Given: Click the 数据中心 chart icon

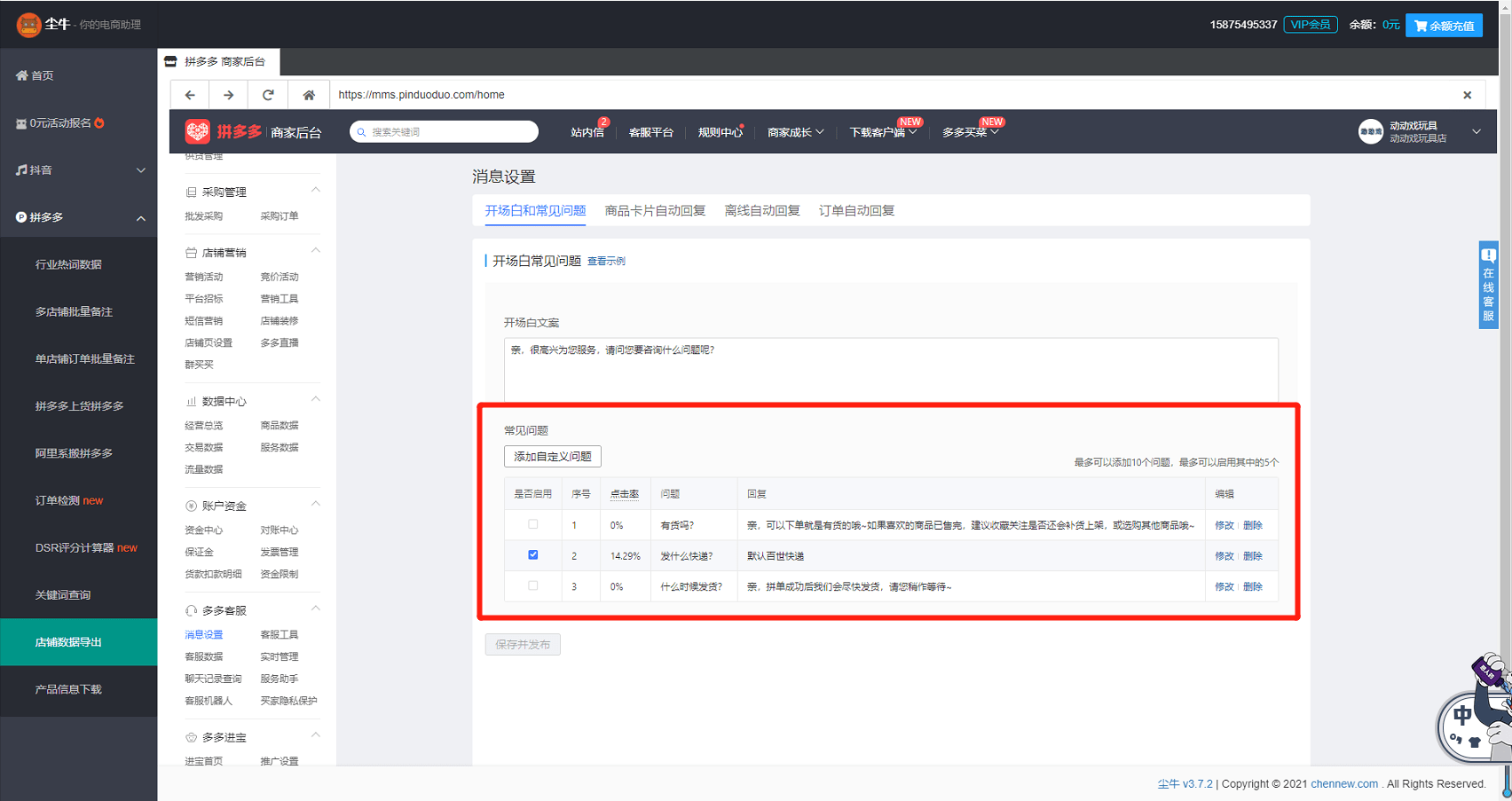Looking at the screenshot, I should tap(191, 402).
